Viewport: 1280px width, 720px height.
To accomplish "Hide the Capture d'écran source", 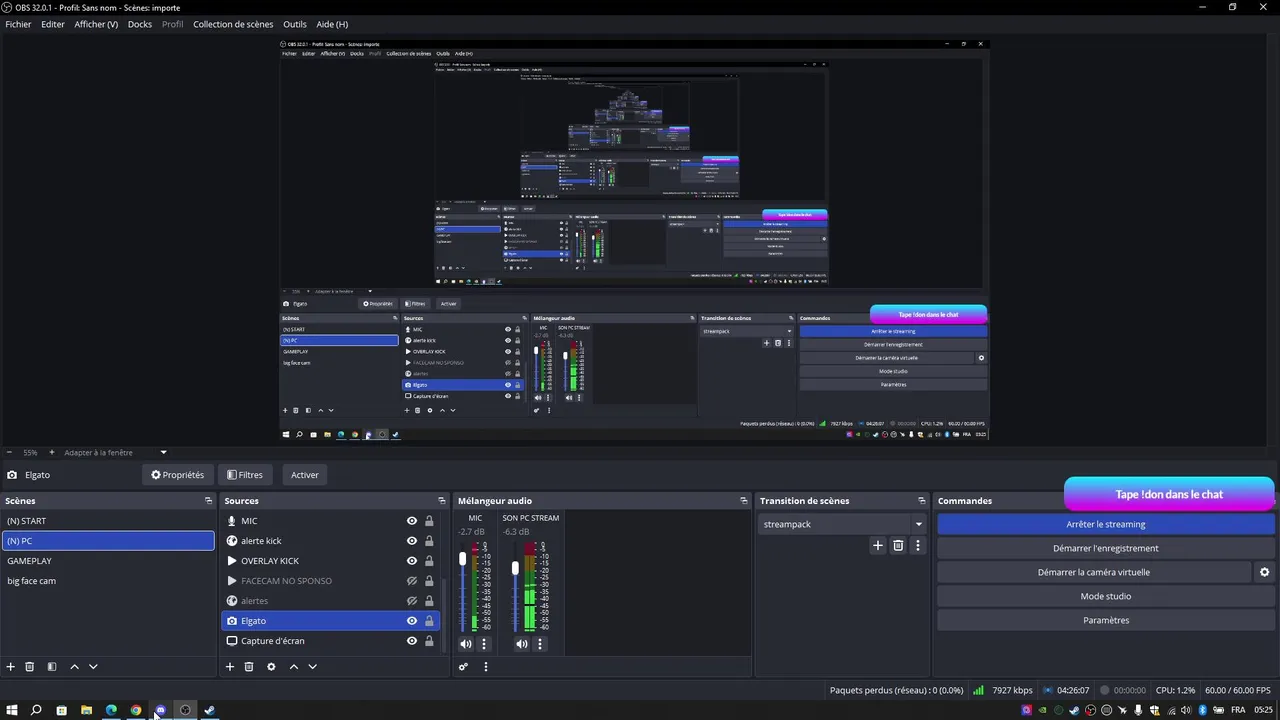I will (412, 641).
